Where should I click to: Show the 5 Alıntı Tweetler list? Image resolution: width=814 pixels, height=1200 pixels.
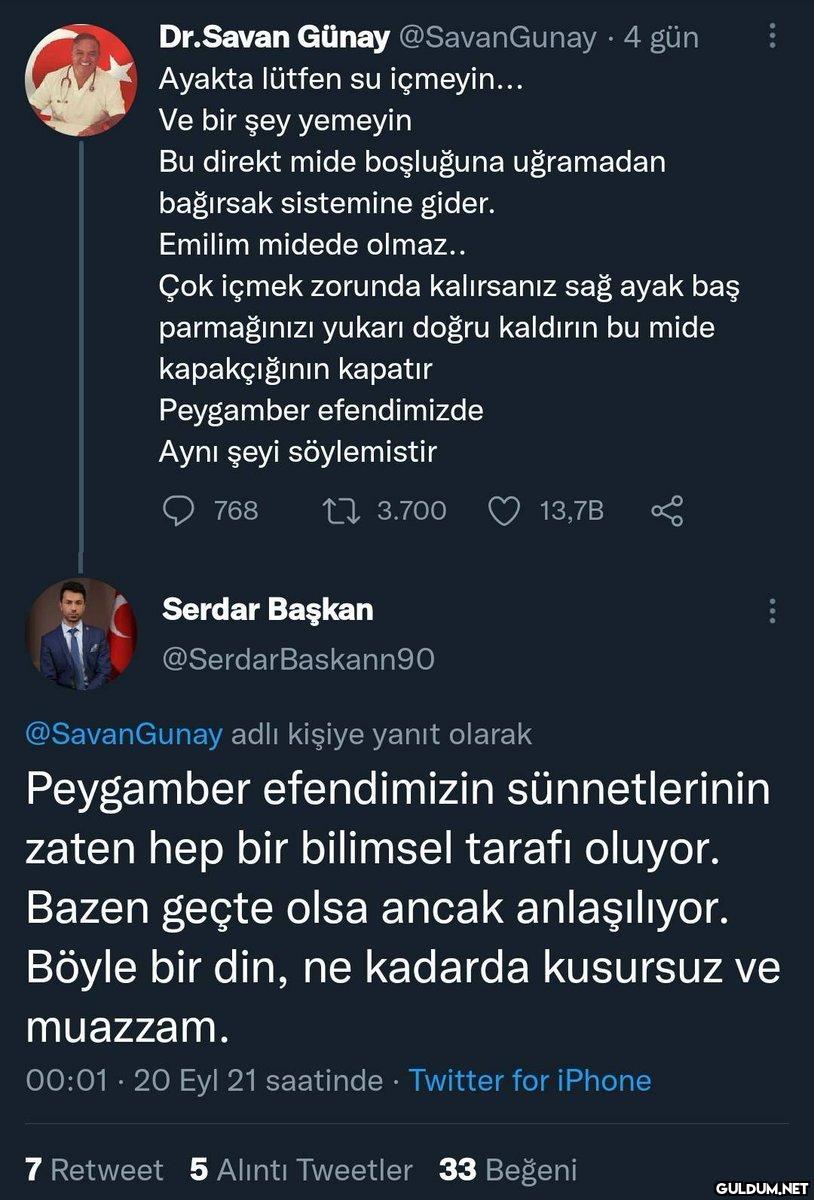pyautogui.click(x=301, y=1169)
